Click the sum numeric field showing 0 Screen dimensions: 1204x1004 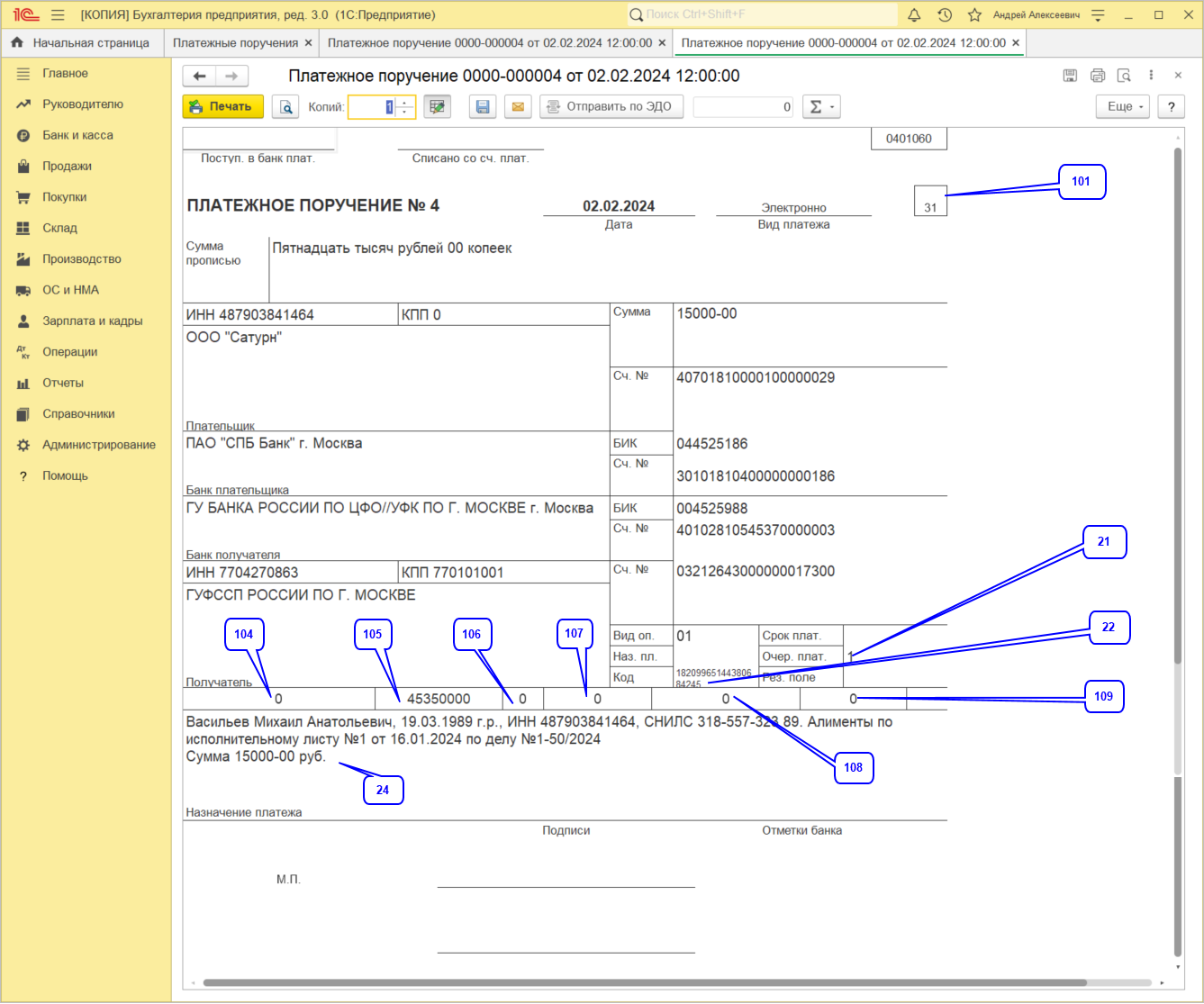(x=743, y=107)
